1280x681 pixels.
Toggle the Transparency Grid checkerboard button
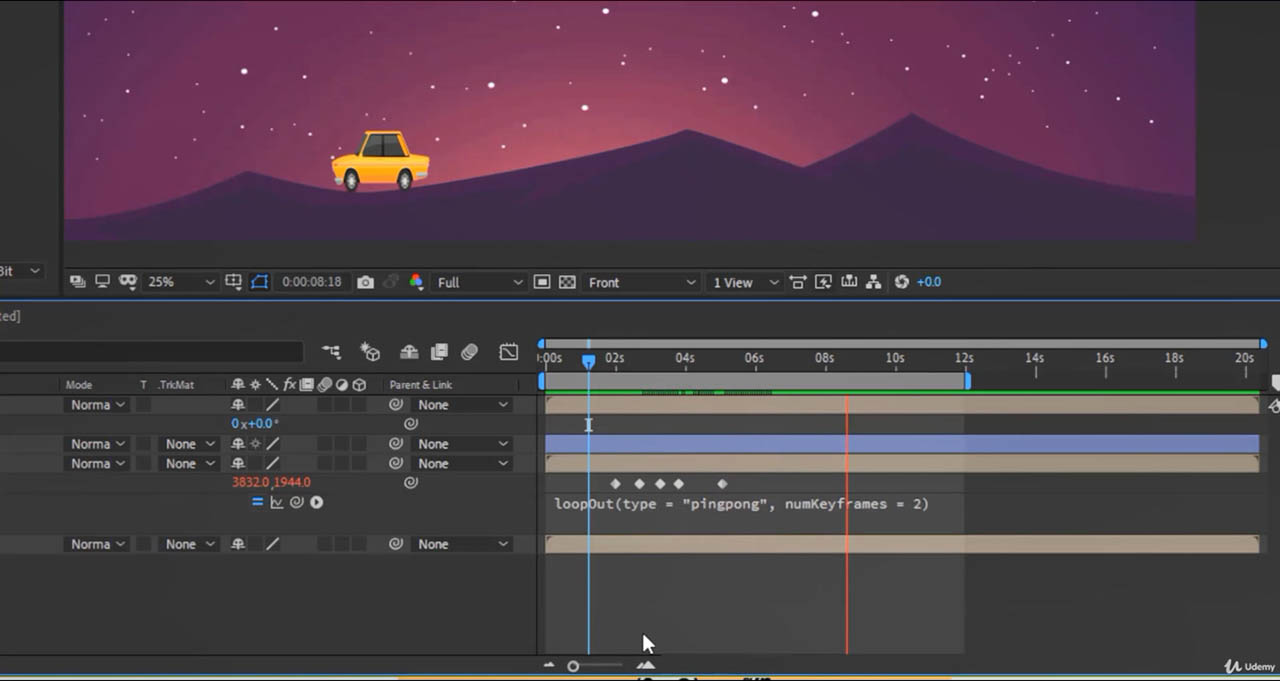click(567, 283)
